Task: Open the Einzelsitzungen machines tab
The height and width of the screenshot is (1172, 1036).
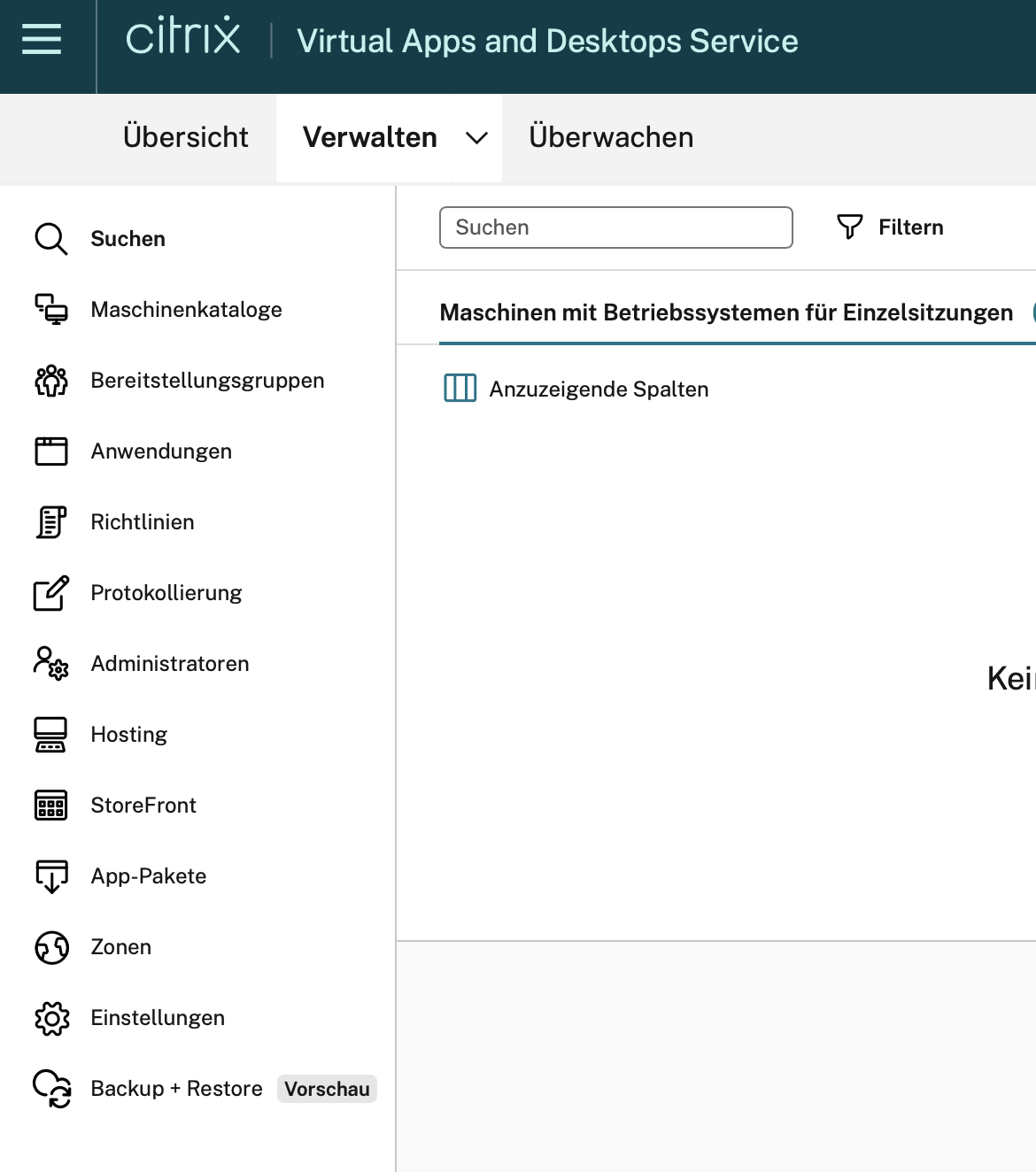Action: pyautogui.click(x=726, y=312)
